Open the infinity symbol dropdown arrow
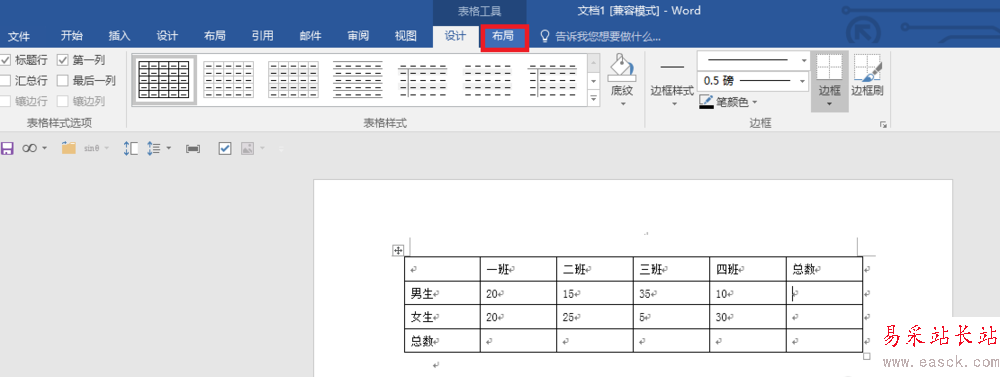Screen dimensions: 1000x377 [45, 149]
